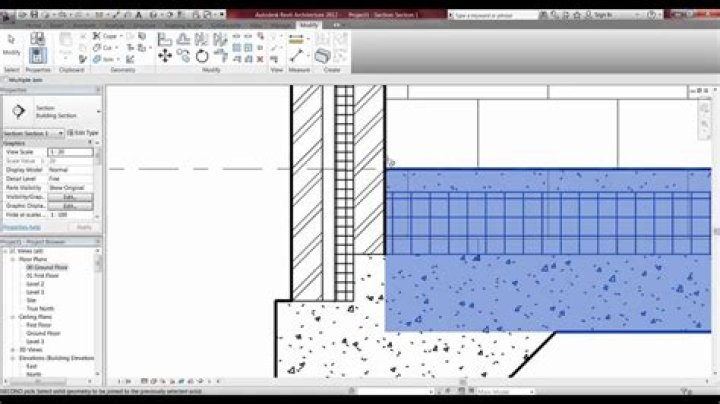
Task: Collapse the Ceiling Plans tree node
Action: pyautogui.click(x=13, y=317)
